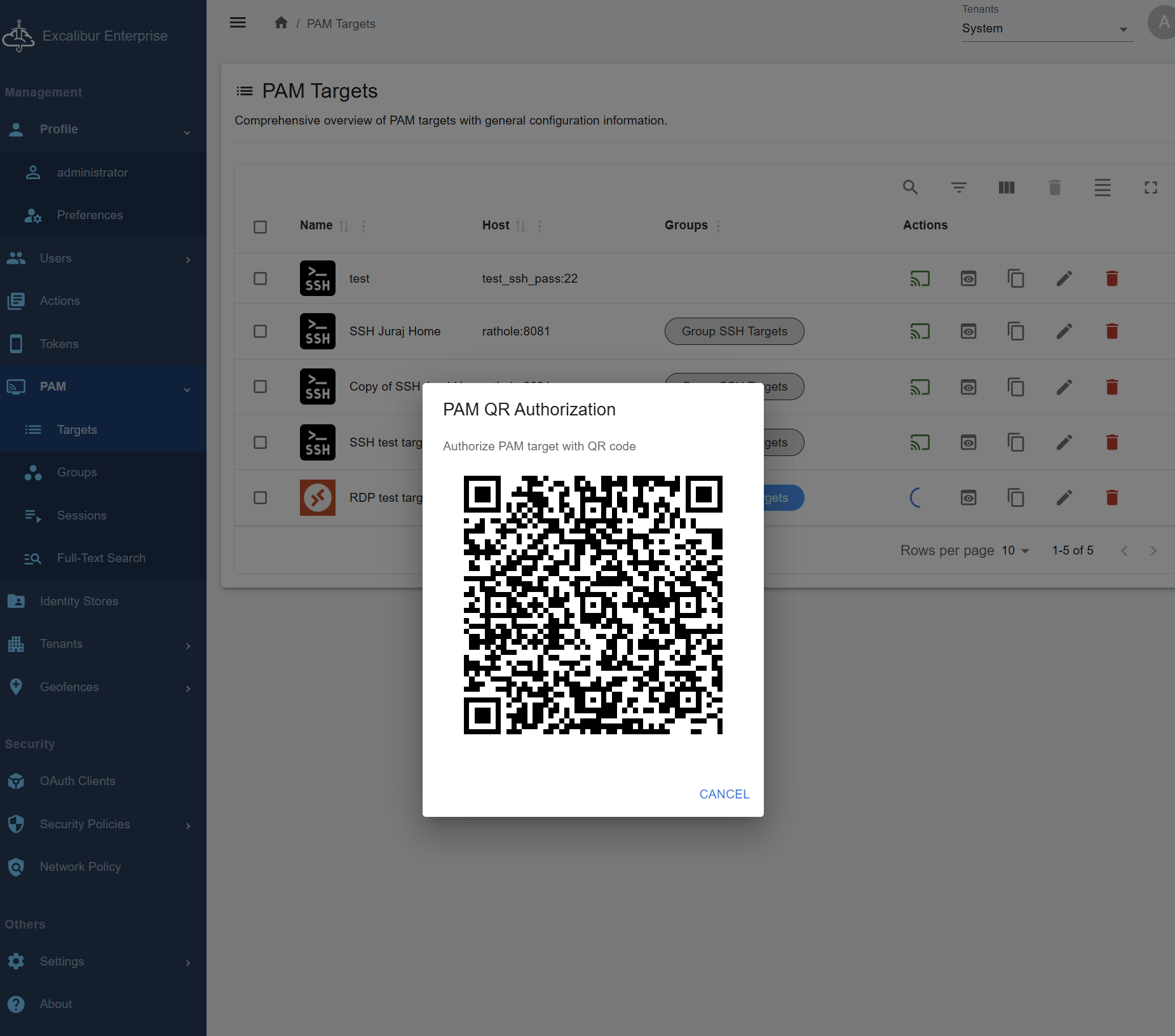Click the SSH icon of 'test' row
Viewport: 1175px width, 1036px height.
(318, 278)
